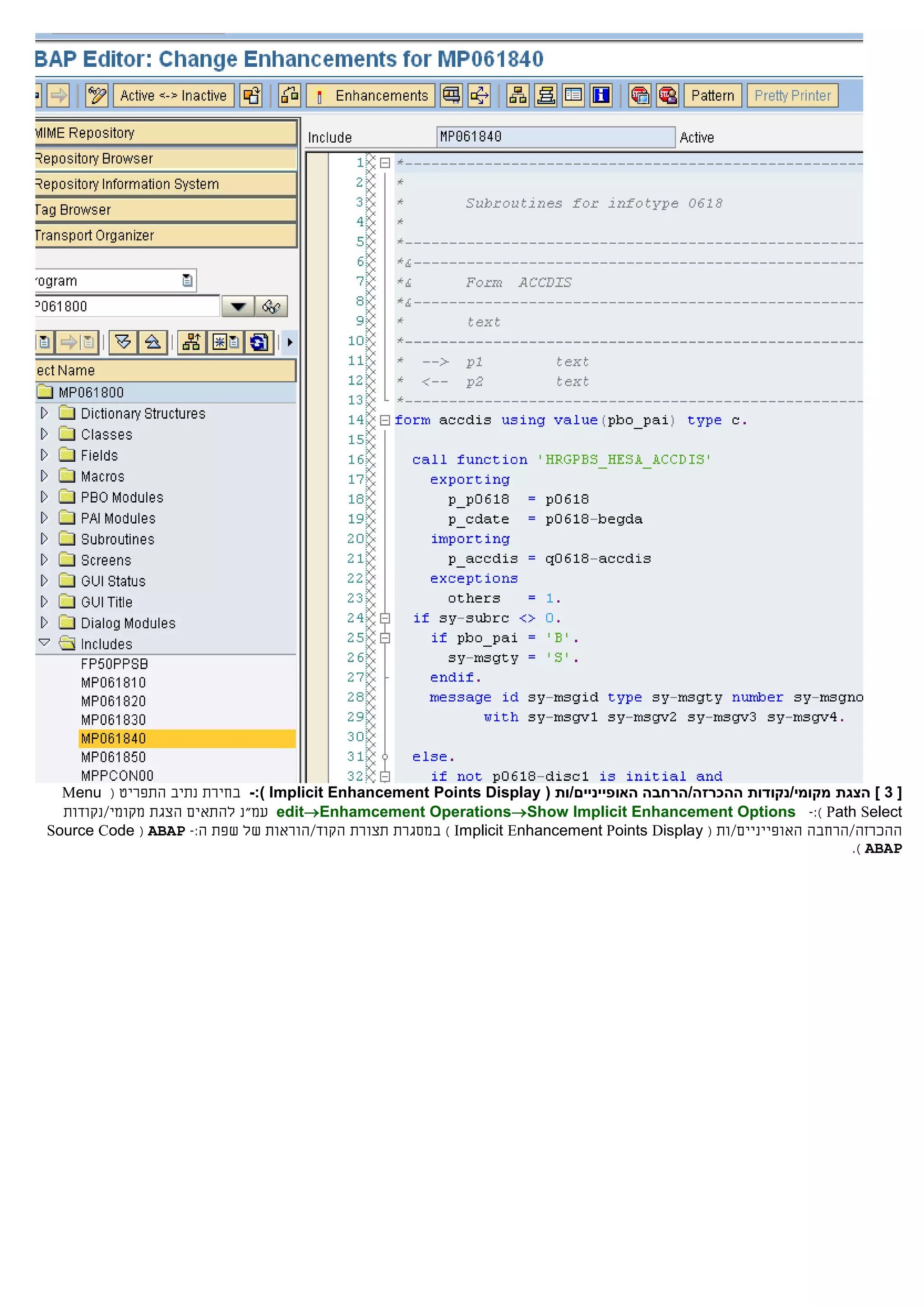Click the glasses Display button beside the program field
Image resolution: width=924 pixels, height=1307 pixels.
(x=271, y=307)
